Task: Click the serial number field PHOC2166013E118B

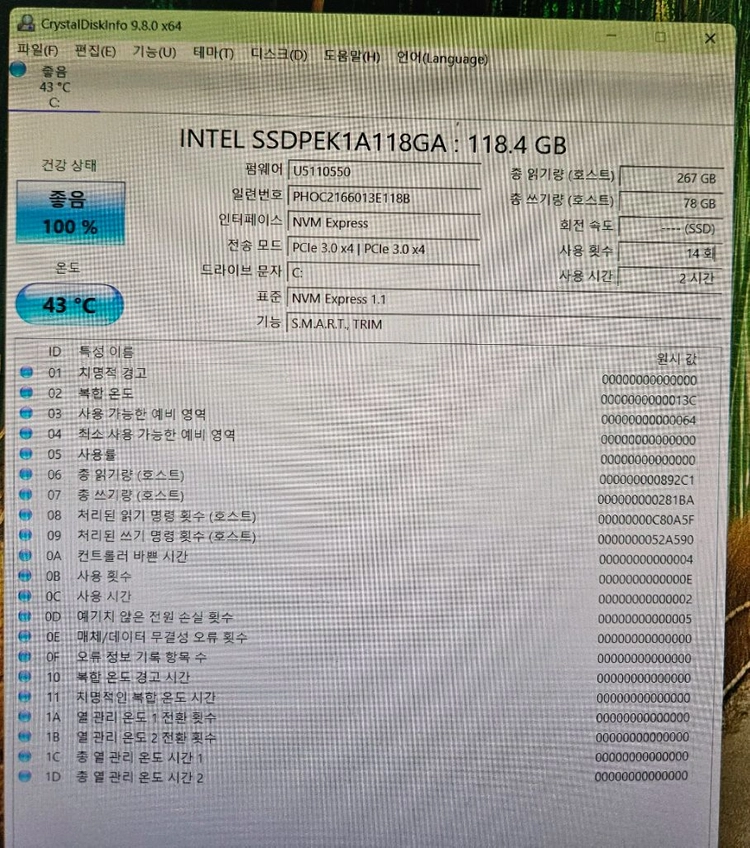Action: pyautogui.click(x=384, y=198)
